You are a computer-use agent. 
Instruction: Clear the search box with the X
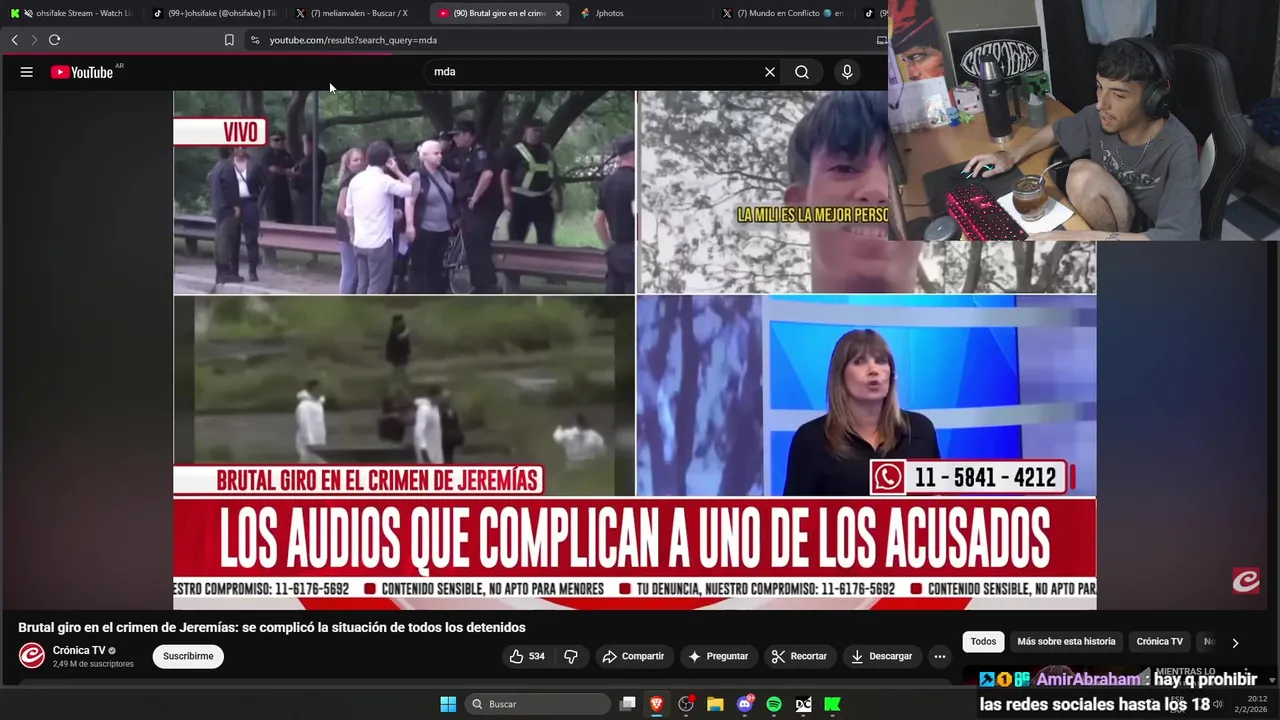[x=770, y=72]
